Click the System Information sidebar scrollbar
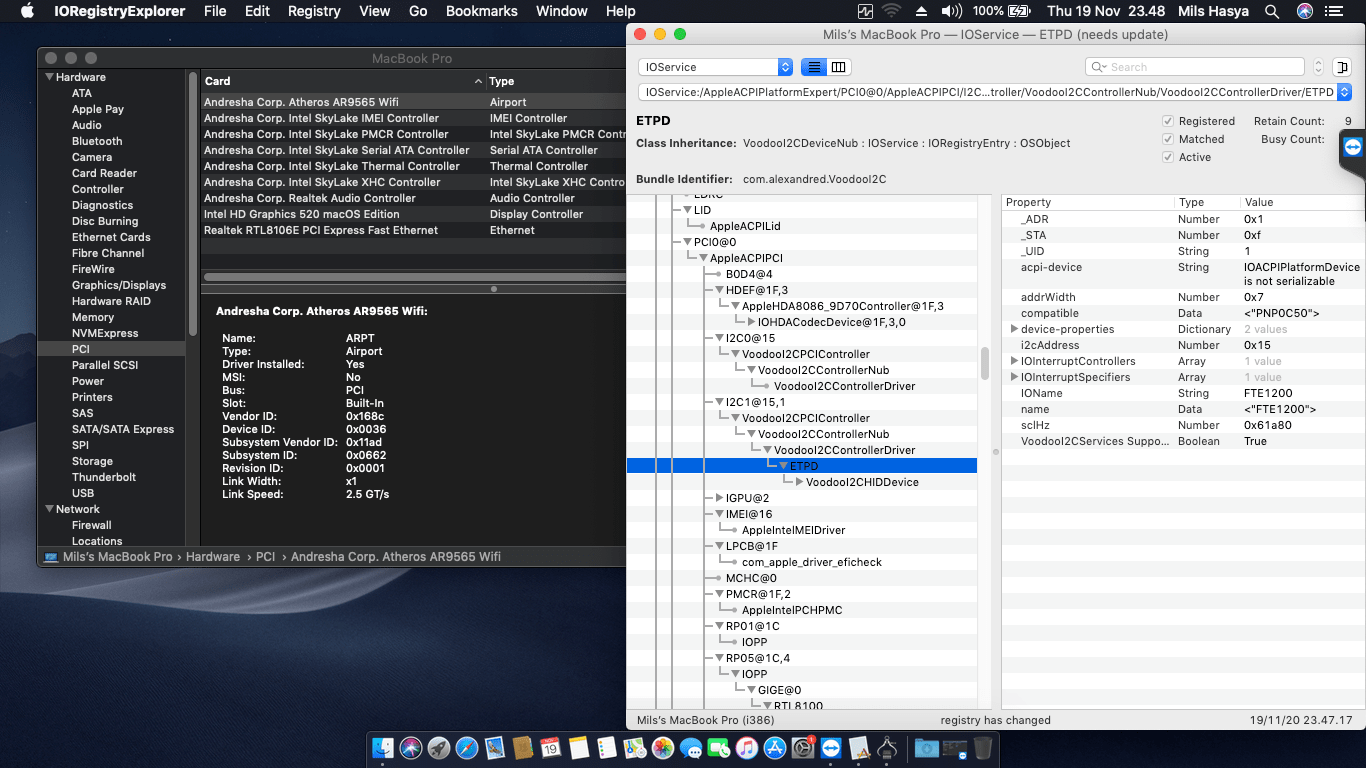Image resolution: width=1366 pixels, height=768 pixels. pos(192,203)
